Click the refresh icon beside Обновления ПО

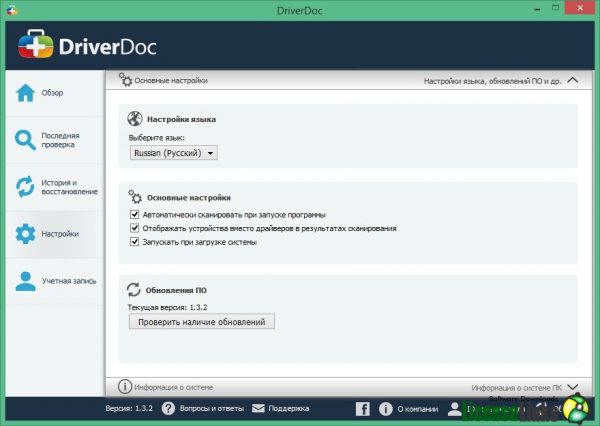[134, 290]
